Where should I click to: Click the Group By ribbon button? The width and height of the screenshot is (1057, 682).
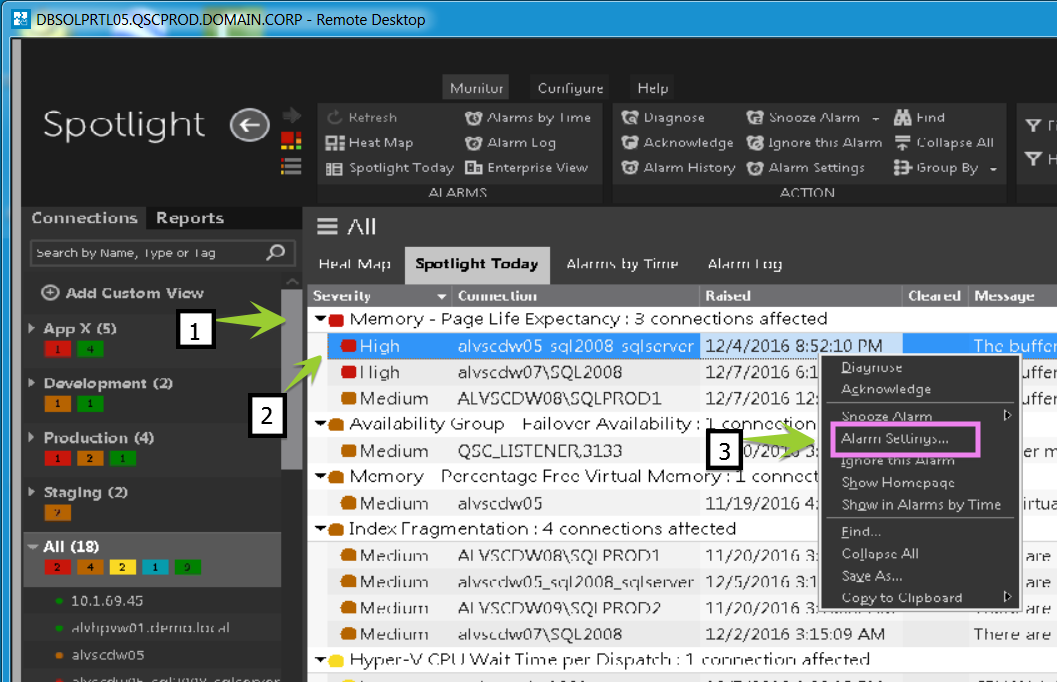[936, 168]
